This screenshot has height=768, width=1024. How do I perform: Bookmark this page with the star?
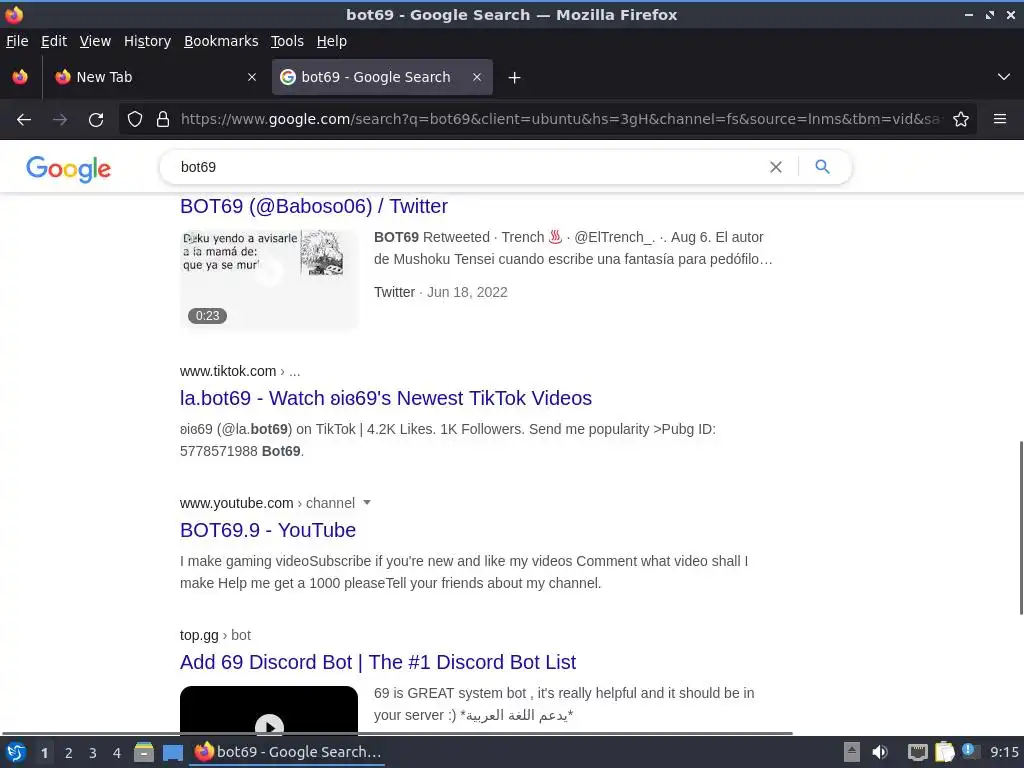(x=961, y=120)
